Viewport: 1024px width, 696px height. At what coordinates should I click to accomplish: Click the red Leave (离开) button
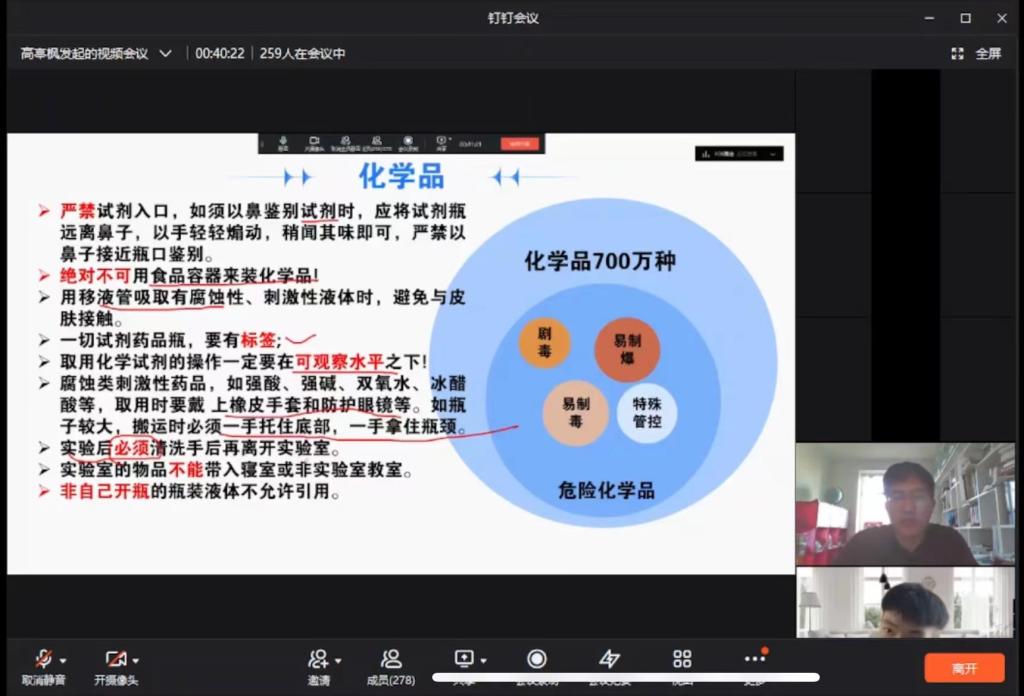tap(964, 668)
